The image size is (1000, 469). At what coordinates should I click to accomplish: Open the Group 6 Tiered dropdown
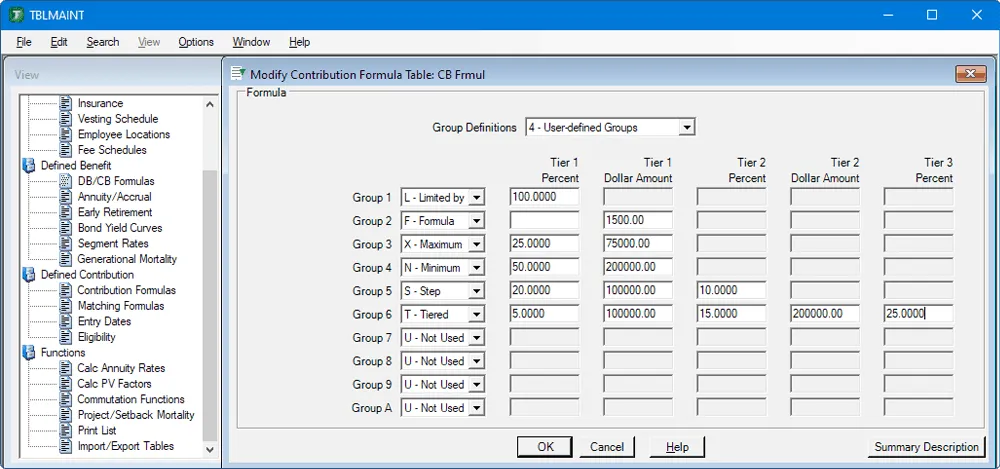(476, 314)
